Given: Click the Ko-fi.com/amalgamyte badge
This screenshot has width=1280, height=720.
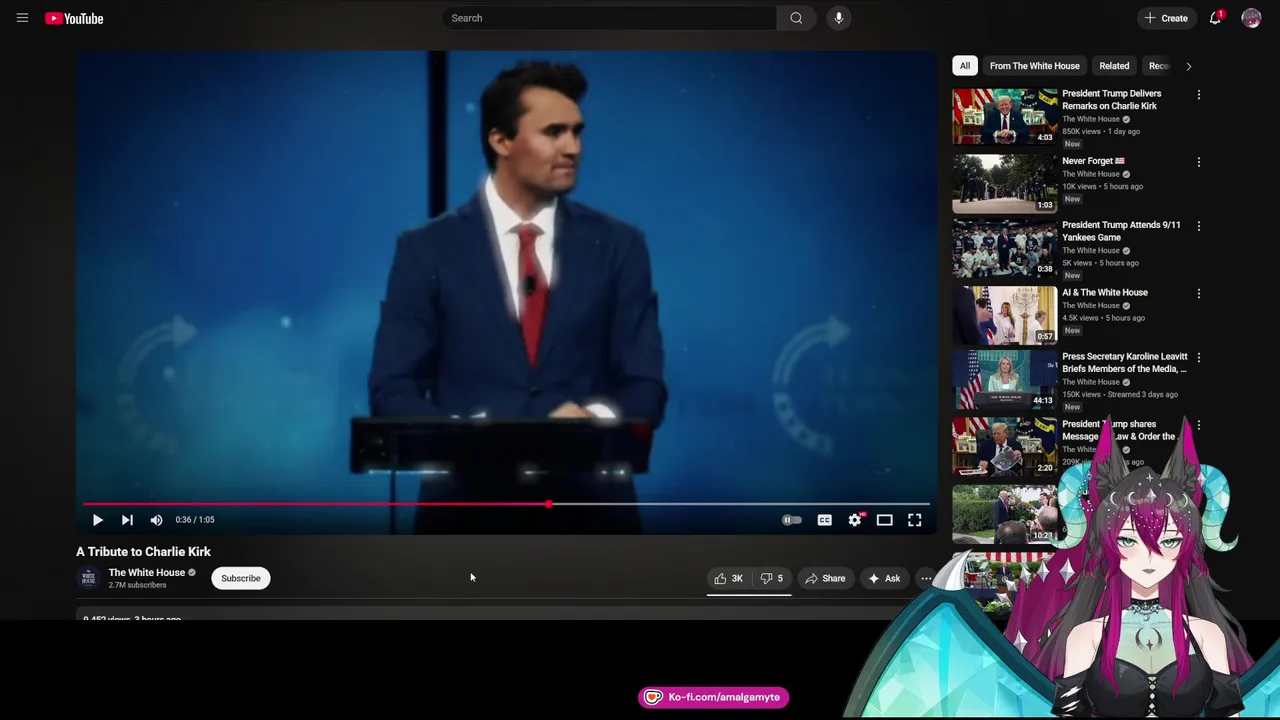Looking at the screenshot, I should 714,697.
